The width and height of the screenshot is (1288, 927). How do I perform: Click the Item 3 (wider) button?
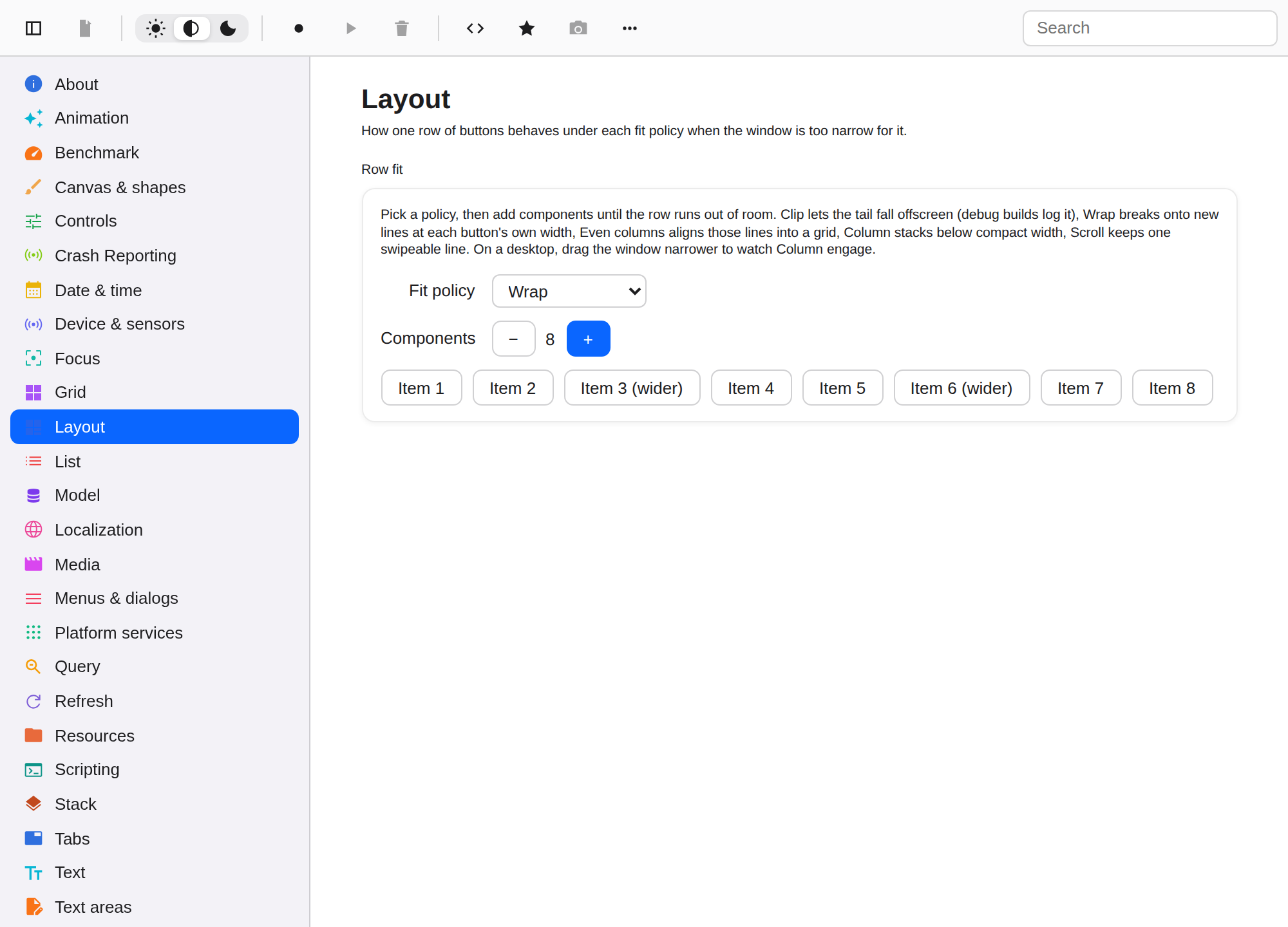[632, 388]
